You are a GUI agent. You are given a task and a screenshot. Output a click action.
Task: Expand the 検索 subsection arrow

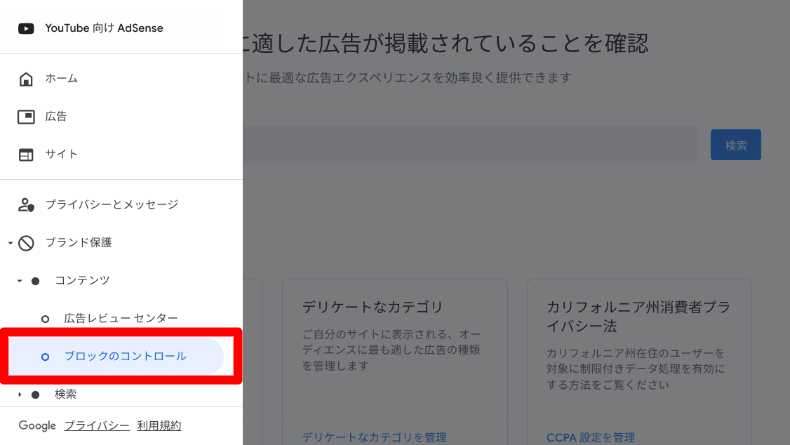[20, 395]
